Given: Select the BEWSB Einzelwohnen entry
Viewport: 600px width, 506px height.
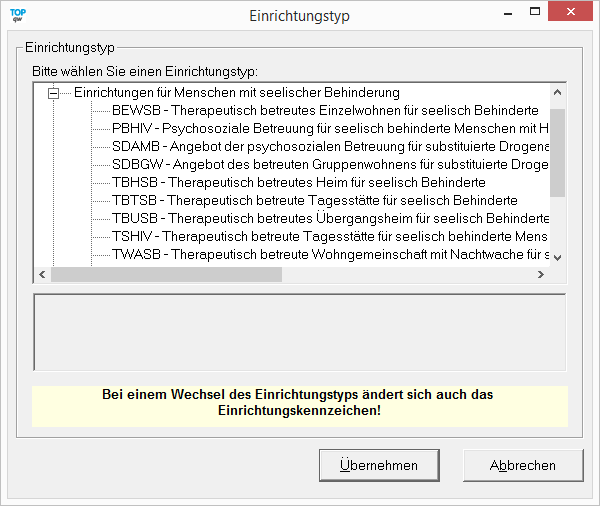Looking at the screenshot, I should pyautogui.click(x=325, y=111).
